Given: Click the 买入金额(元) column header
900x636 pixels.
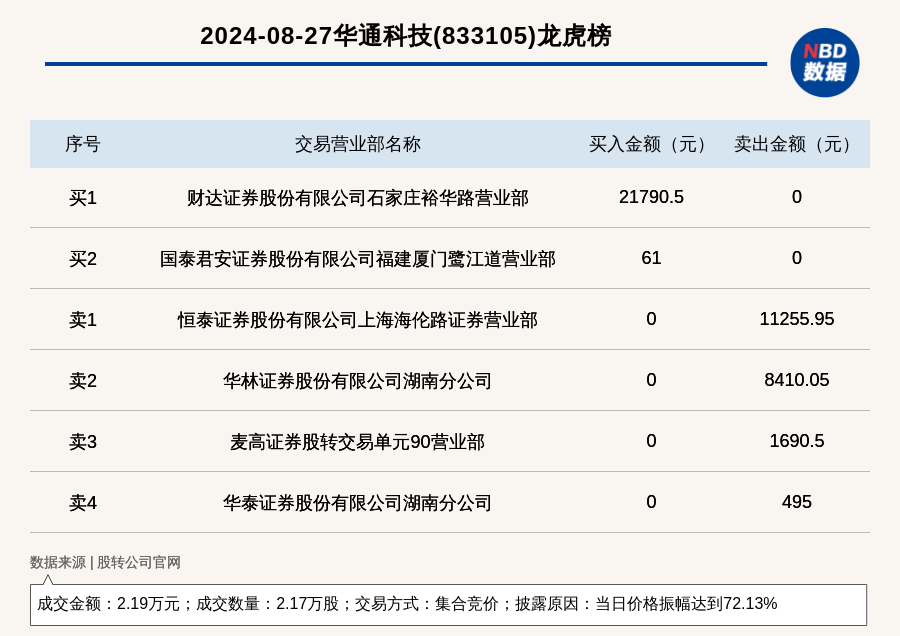Looking at the screenshot, I should [651, 144].
